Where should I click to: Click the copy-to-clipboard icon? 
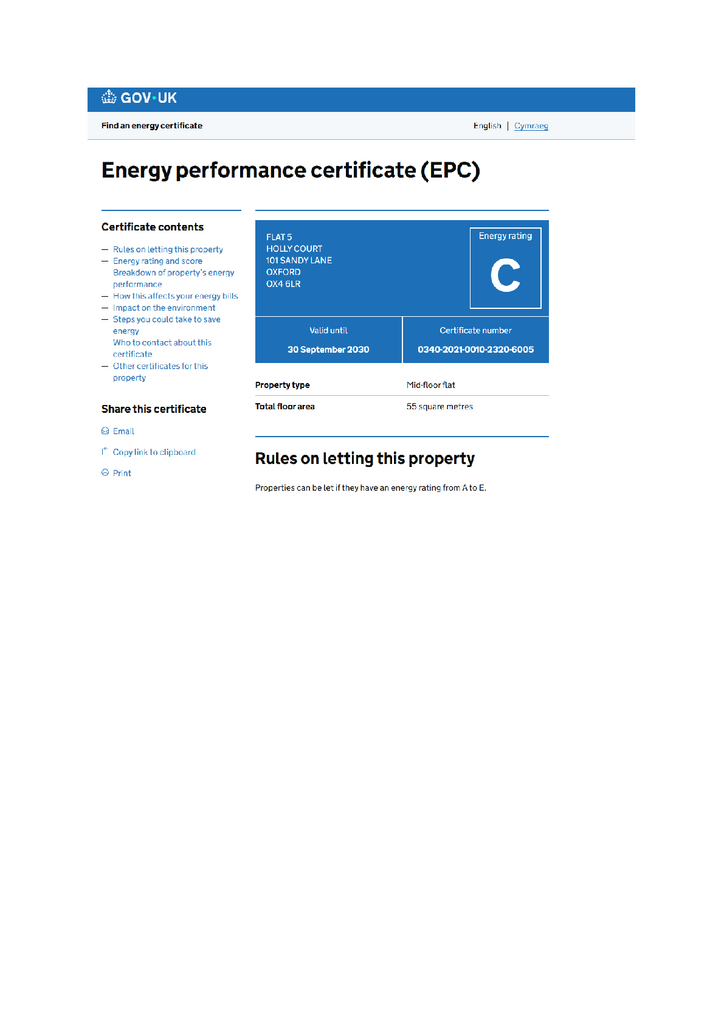[104, 451]
